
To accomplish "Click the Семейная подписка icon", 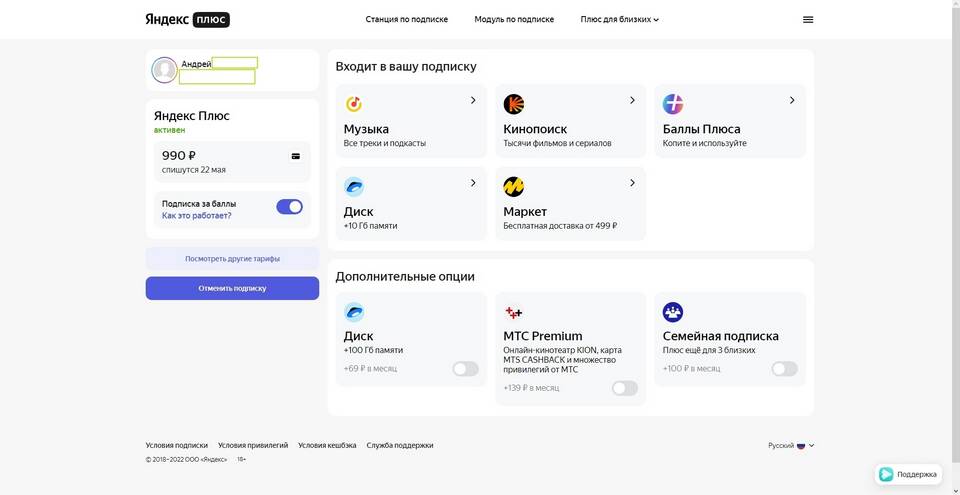I will (673, 312).
